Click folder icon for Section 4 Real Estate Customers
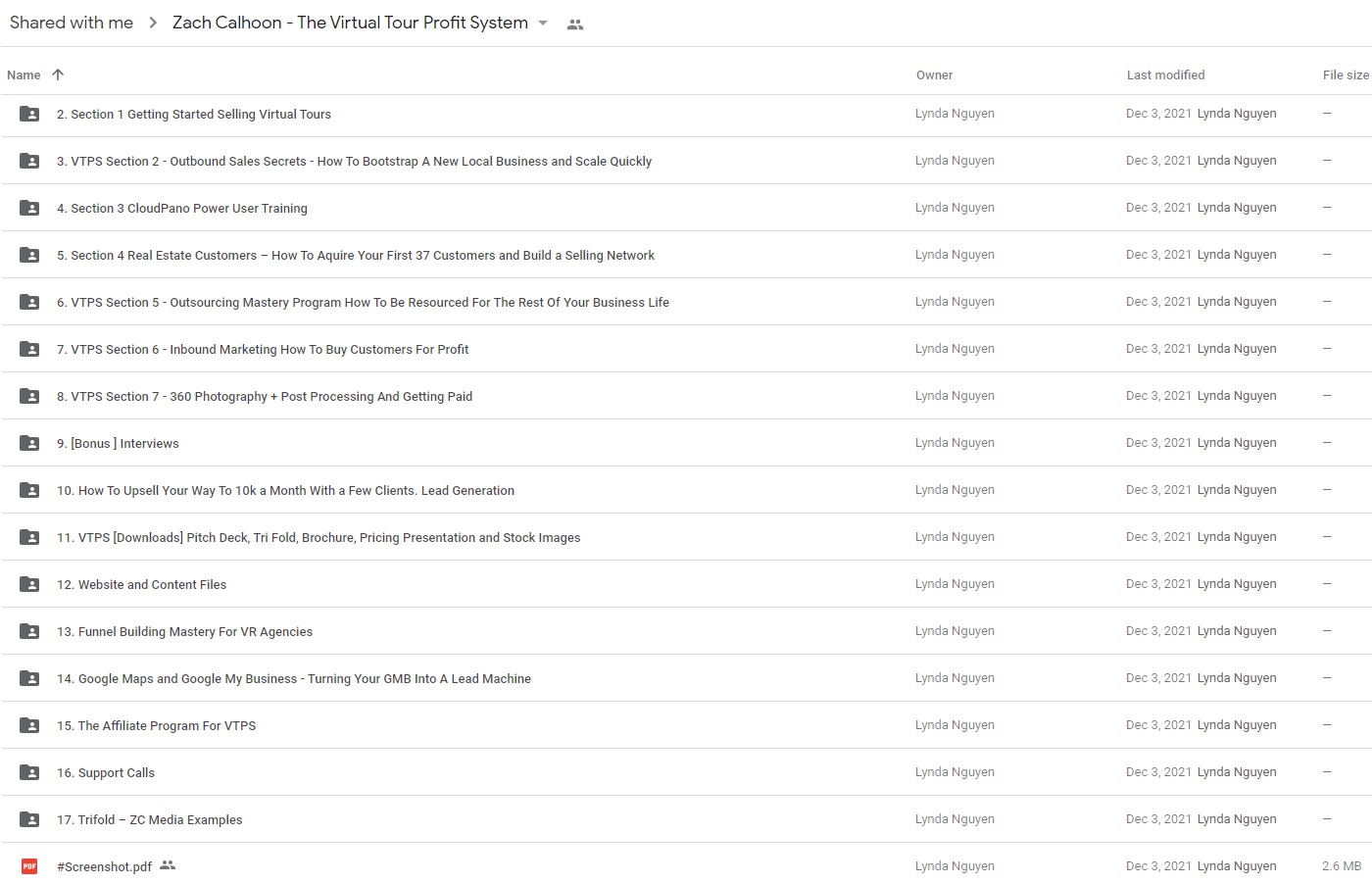The width and height of the screenshot is (1372, 884). [x=29, y=255]
